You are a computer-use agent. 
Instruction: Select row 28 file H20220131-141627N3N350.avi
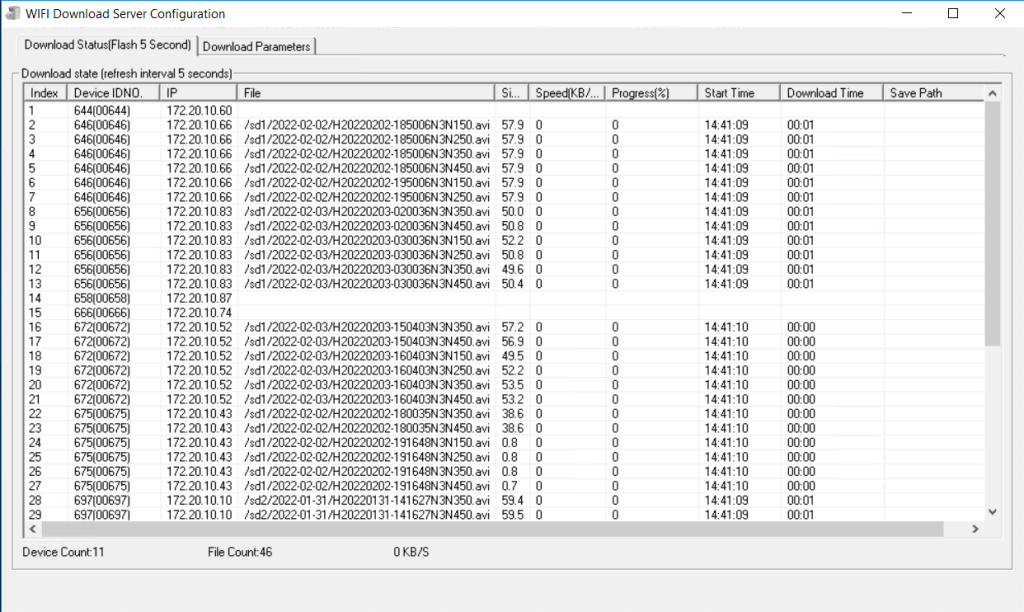366,500
